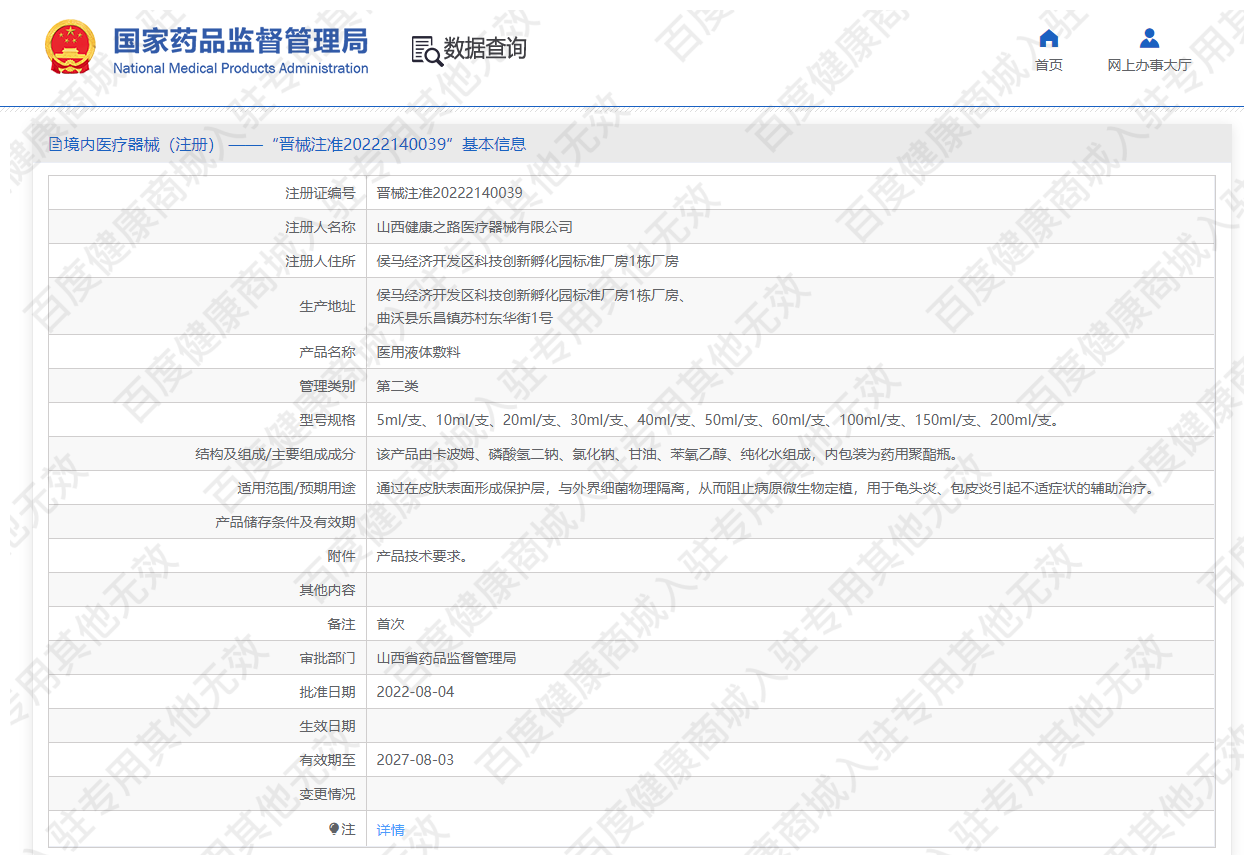The height and width of the screenshot is (855, 1244).
Task: Click the 审批部门 label
Action: click(x=327, y=658)
